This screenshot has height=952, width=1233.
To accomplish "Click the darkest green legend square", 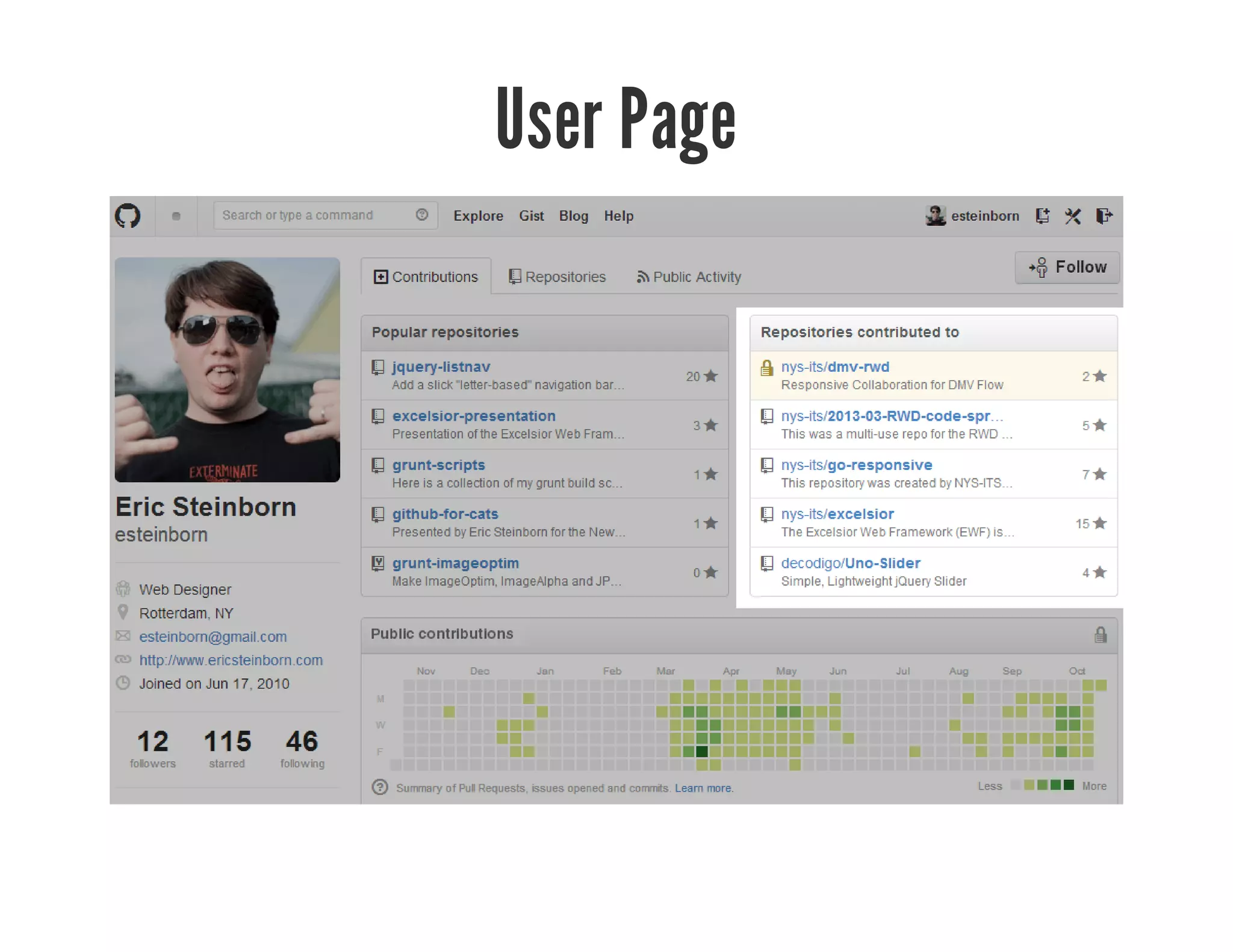I will point(1069,785).
